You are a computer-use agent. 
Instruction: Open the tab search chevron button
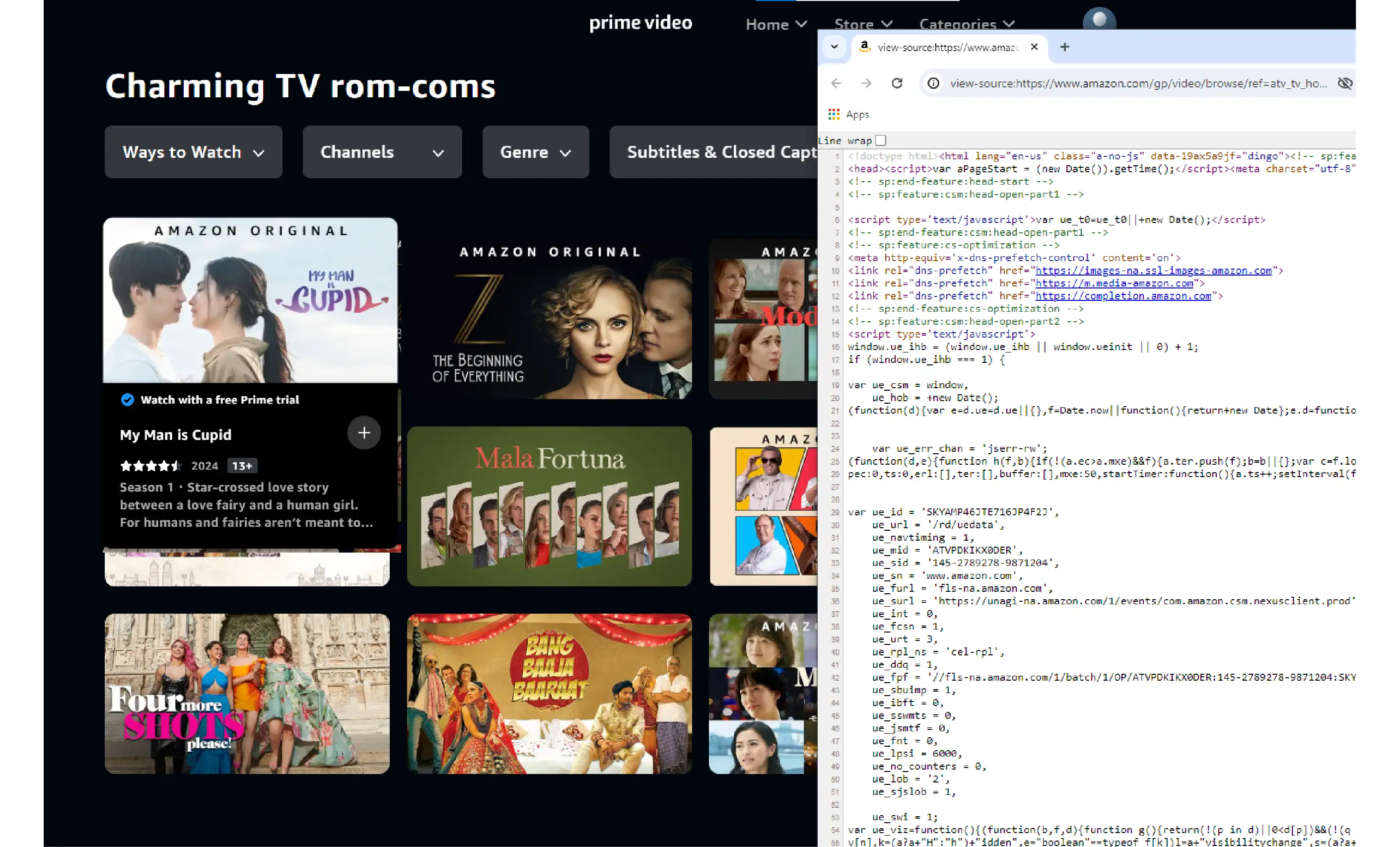point(834,47)
